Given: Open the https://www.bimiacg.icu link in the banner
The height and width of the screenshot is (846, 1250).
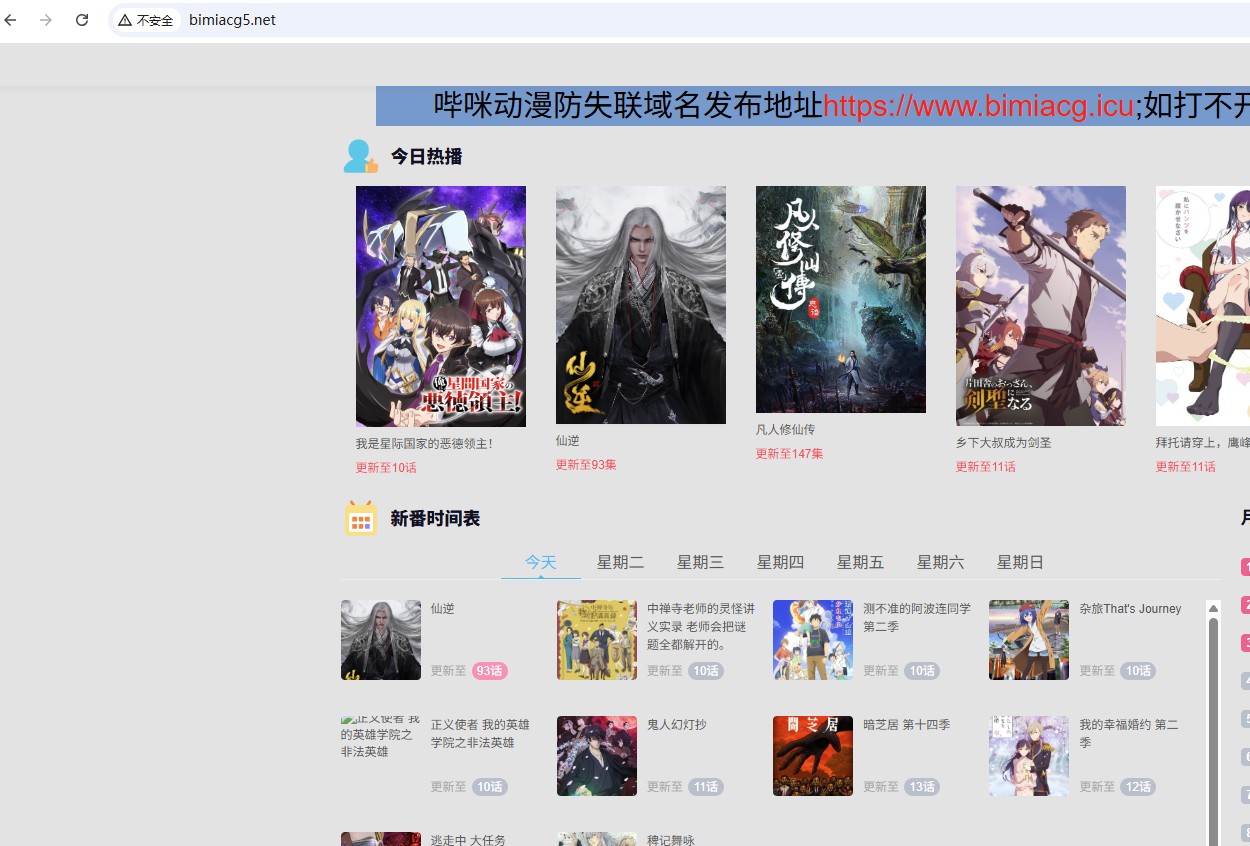Looking at the screenshot, I should click(978, 105).
